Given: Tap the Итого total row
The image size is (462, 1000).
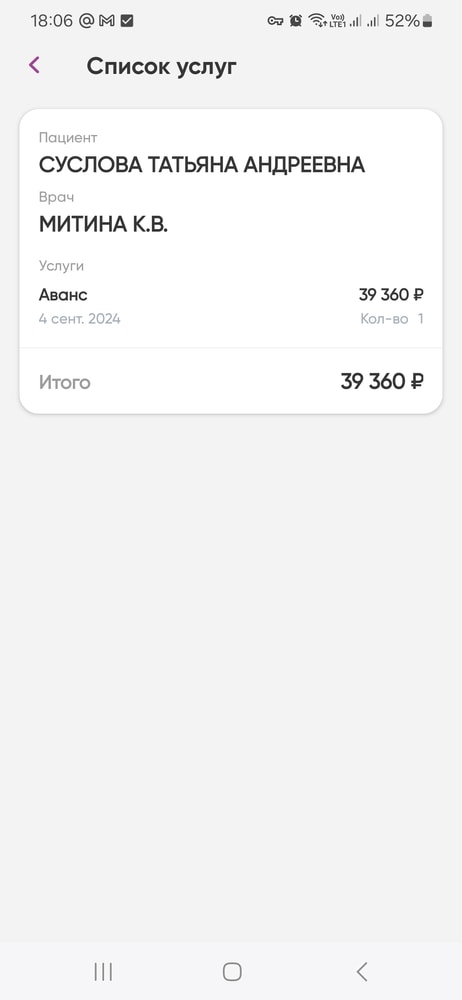Looking at the screenshot, I should pyautogui.click(x=231, y=381).
